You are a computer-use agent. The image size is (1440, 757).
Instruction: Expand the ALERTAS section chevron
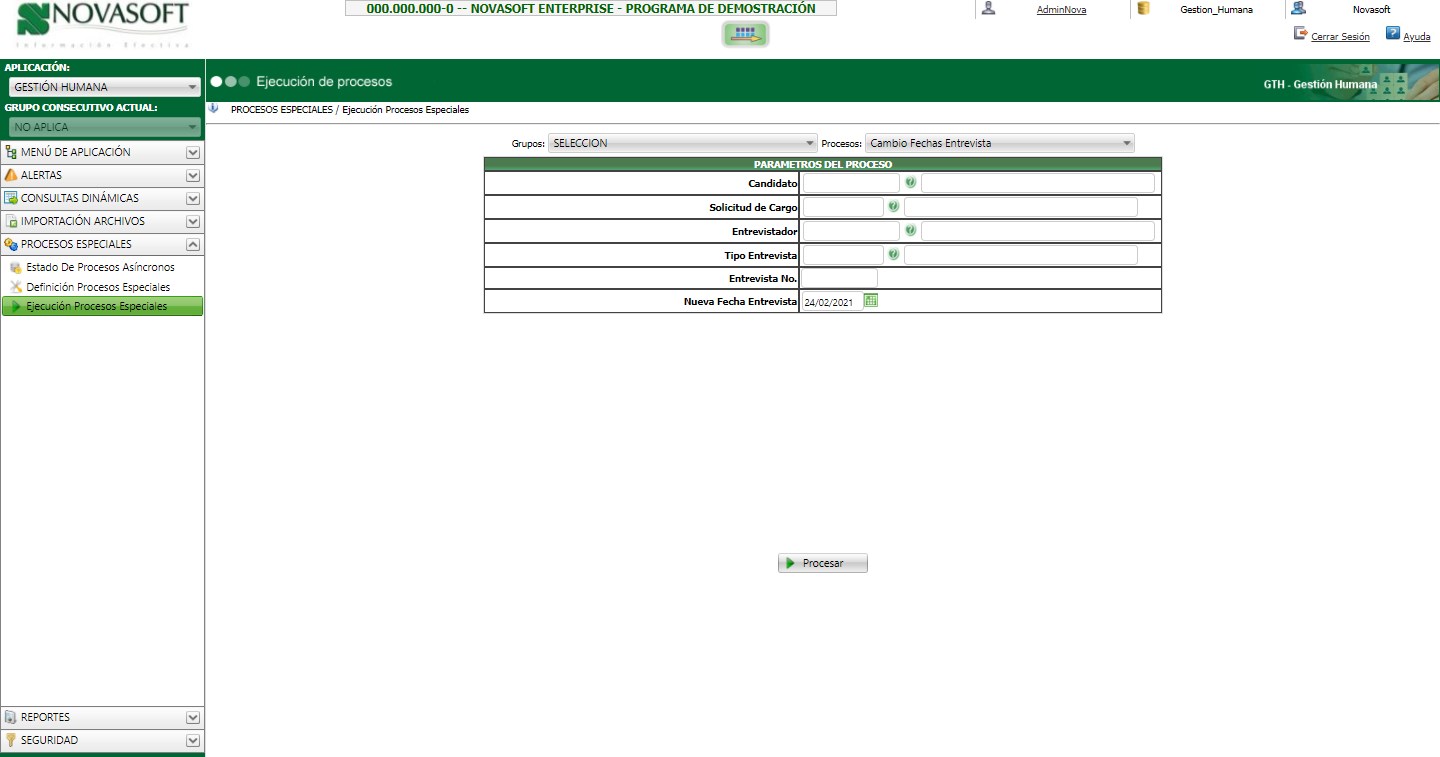point(193,176)
